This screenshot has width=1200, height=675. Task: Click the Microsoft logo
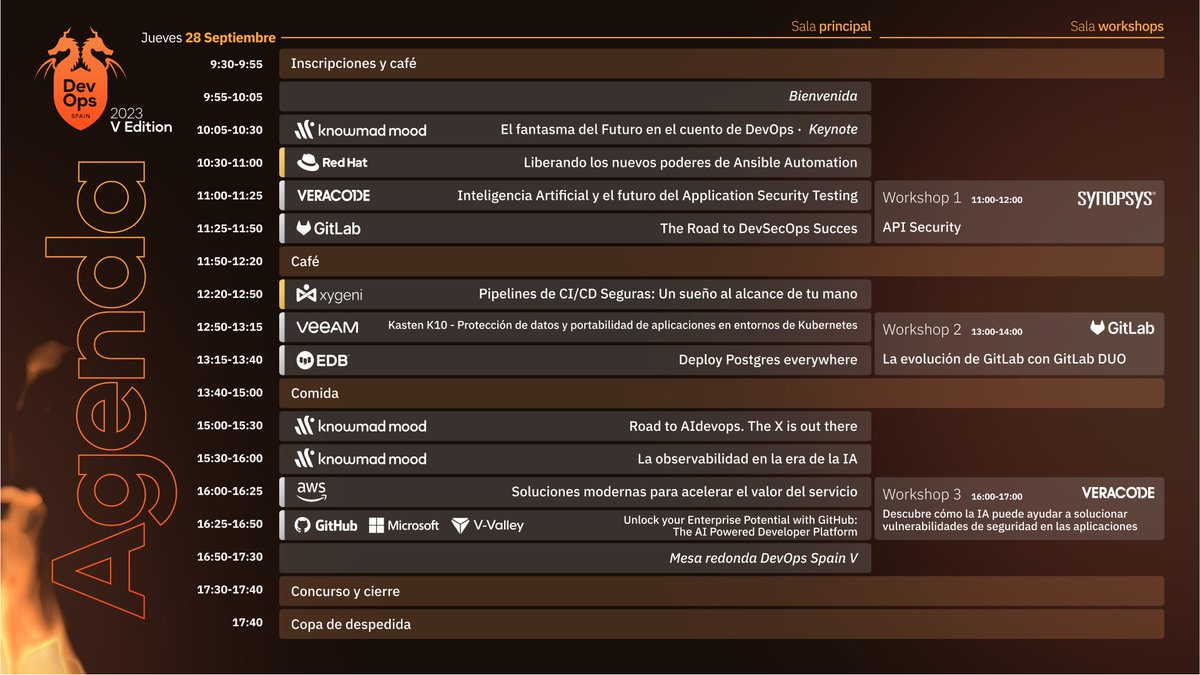click(404, 525)
